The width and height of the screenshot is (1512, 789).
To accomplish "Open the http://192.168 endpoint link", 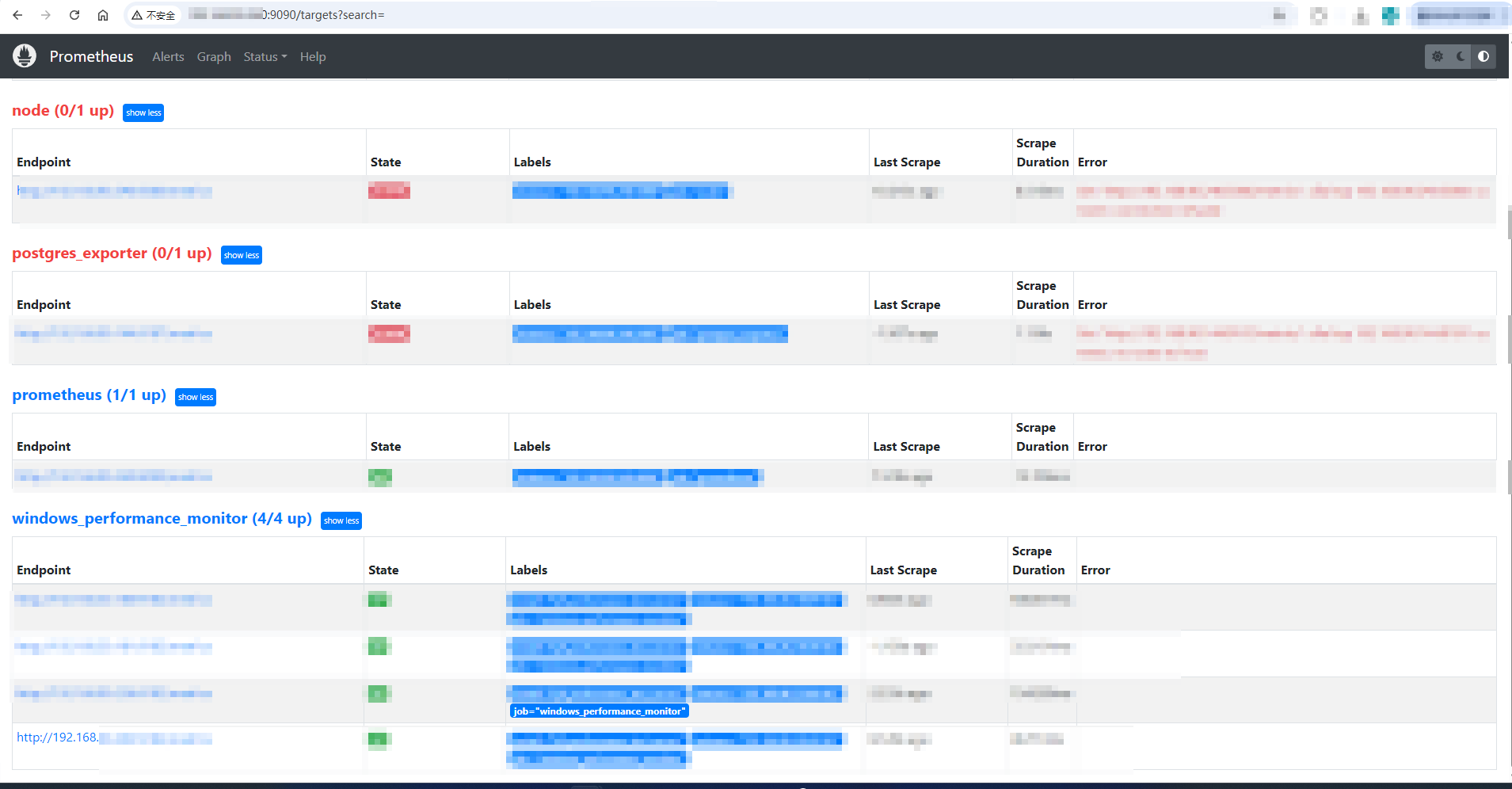I will tap(58, 738).
